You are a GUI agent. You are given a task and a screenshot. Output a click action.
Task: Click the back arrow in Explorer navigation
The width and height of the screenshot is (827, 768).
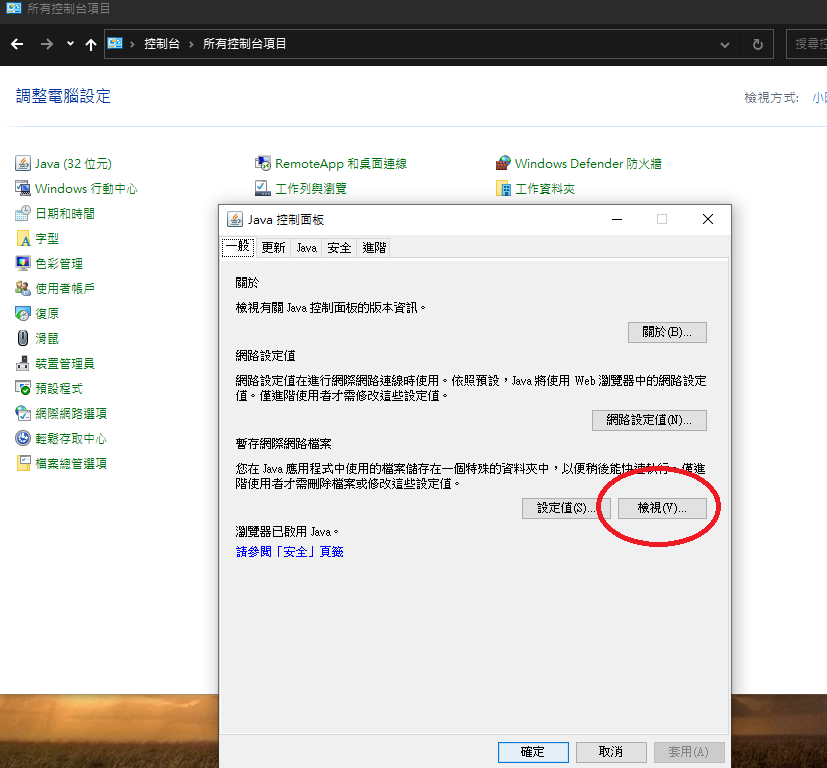pyautogui.click(x=17, y=44)
